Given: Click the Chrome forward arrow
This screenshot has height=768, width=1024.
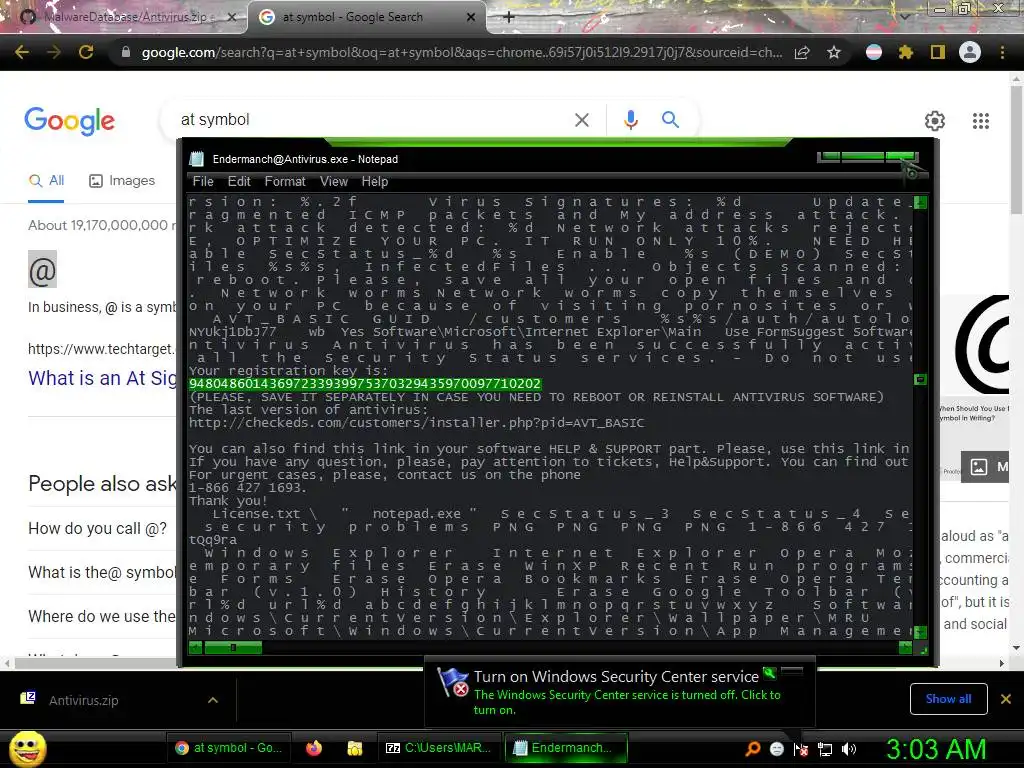Looking at the screenshot, I should (x=54, y=52).
